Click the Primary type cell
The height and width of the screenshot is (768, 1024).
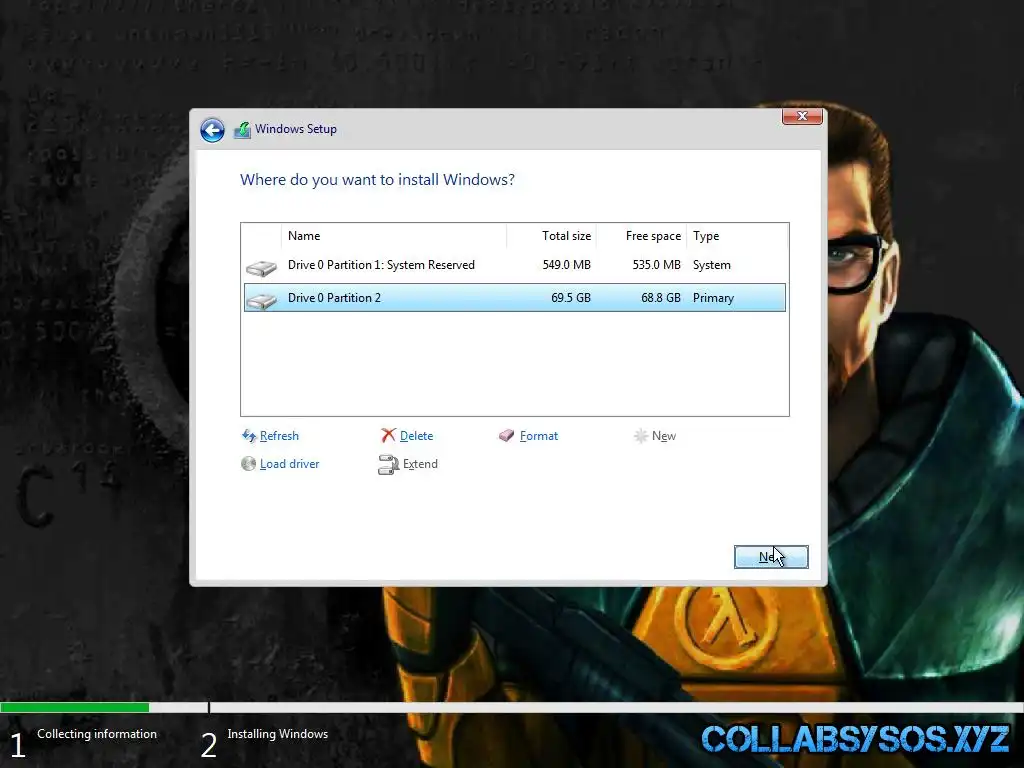pos(713,298)
